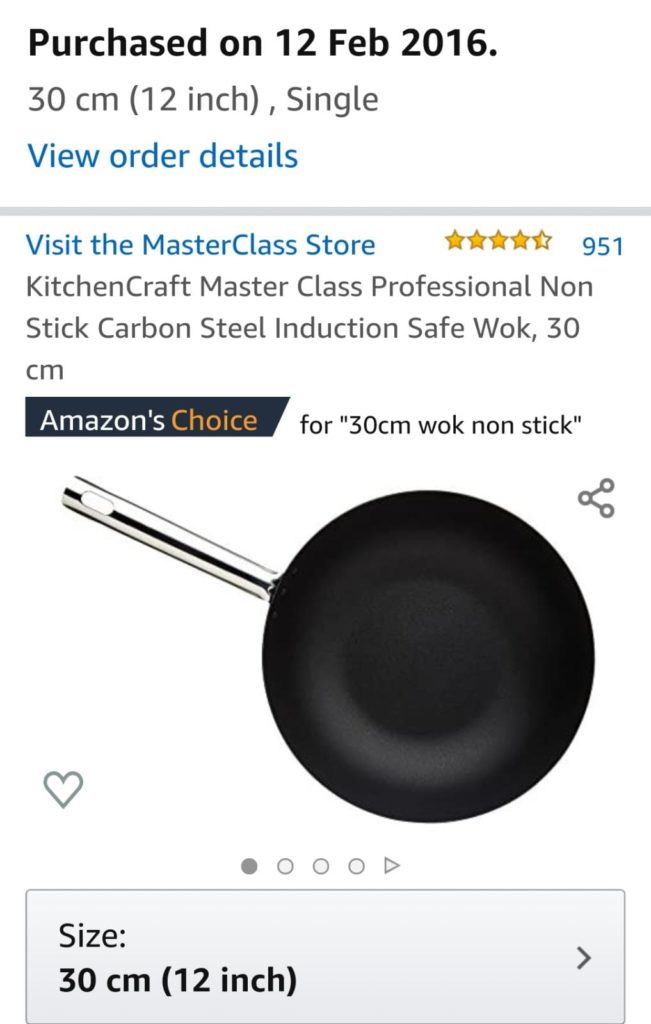Open the Size 30 cm option box

325,956
